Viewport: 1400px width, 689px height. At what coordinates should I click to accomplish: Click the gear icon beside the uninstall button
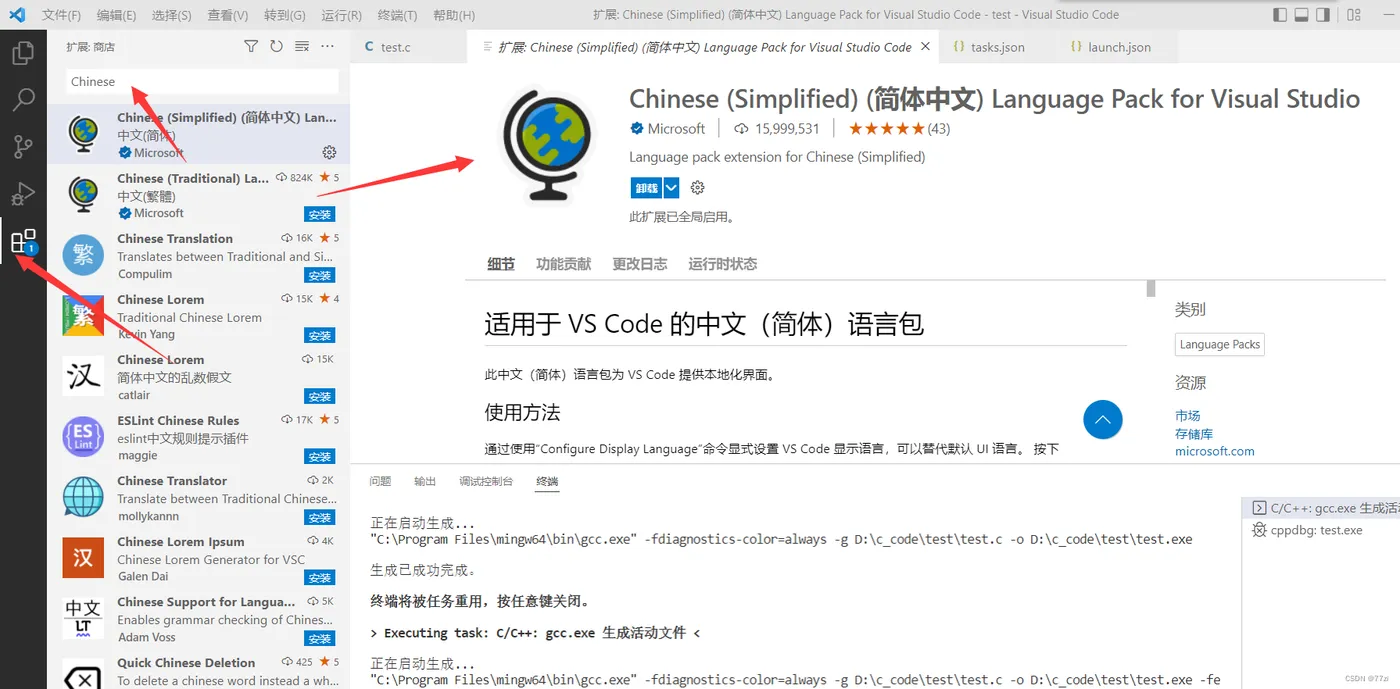tap(698, 187)
